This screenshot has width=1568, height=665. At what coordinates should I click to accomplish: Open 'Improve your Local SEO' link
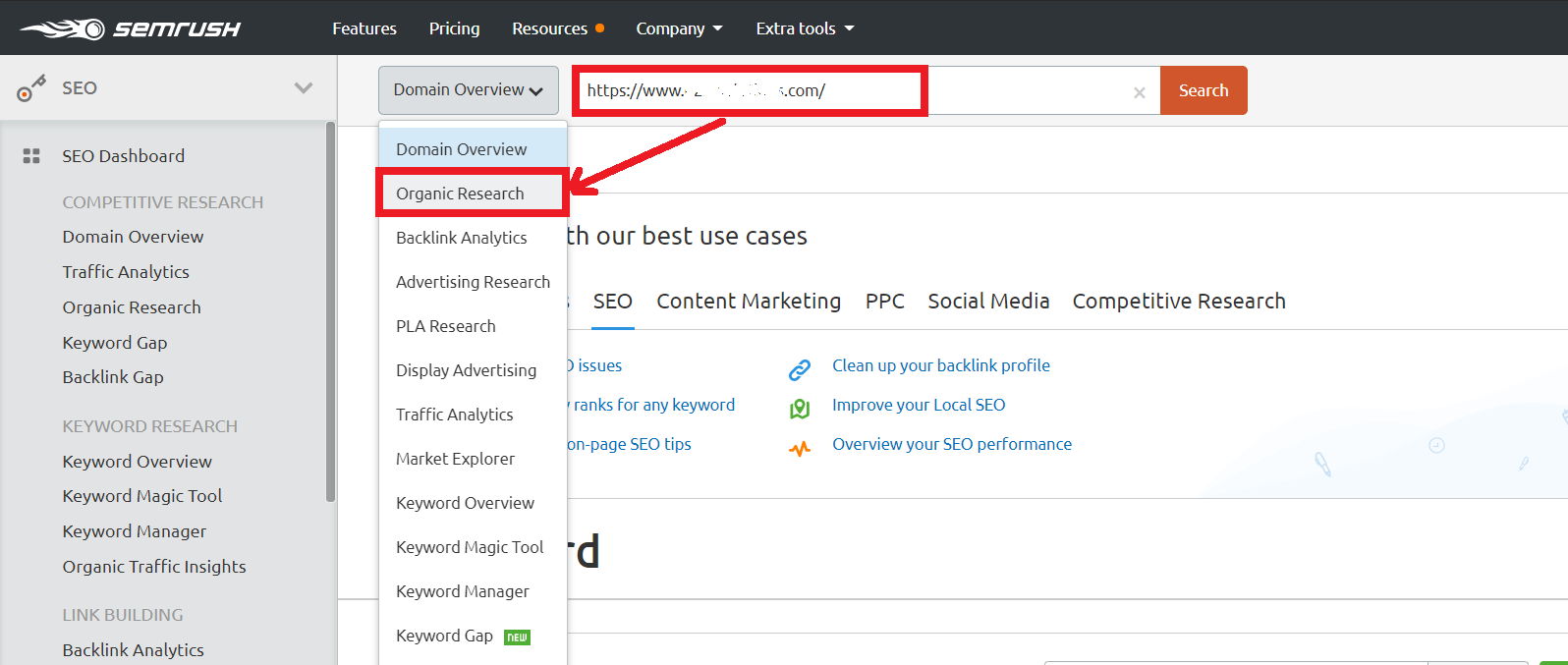click(x=919, y=405)
